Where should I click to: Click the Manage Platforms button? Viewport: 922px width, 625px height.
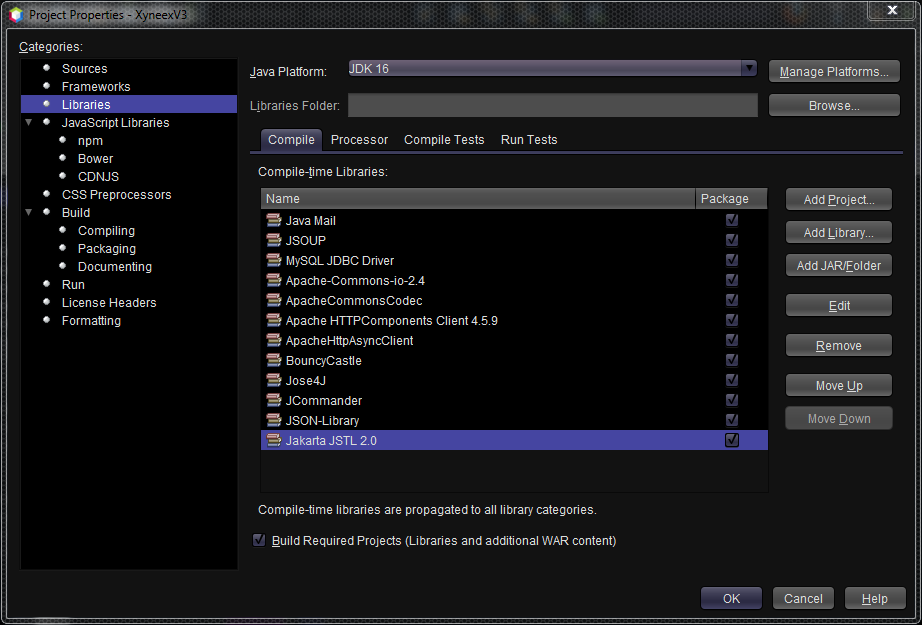(x=834, y=71)
